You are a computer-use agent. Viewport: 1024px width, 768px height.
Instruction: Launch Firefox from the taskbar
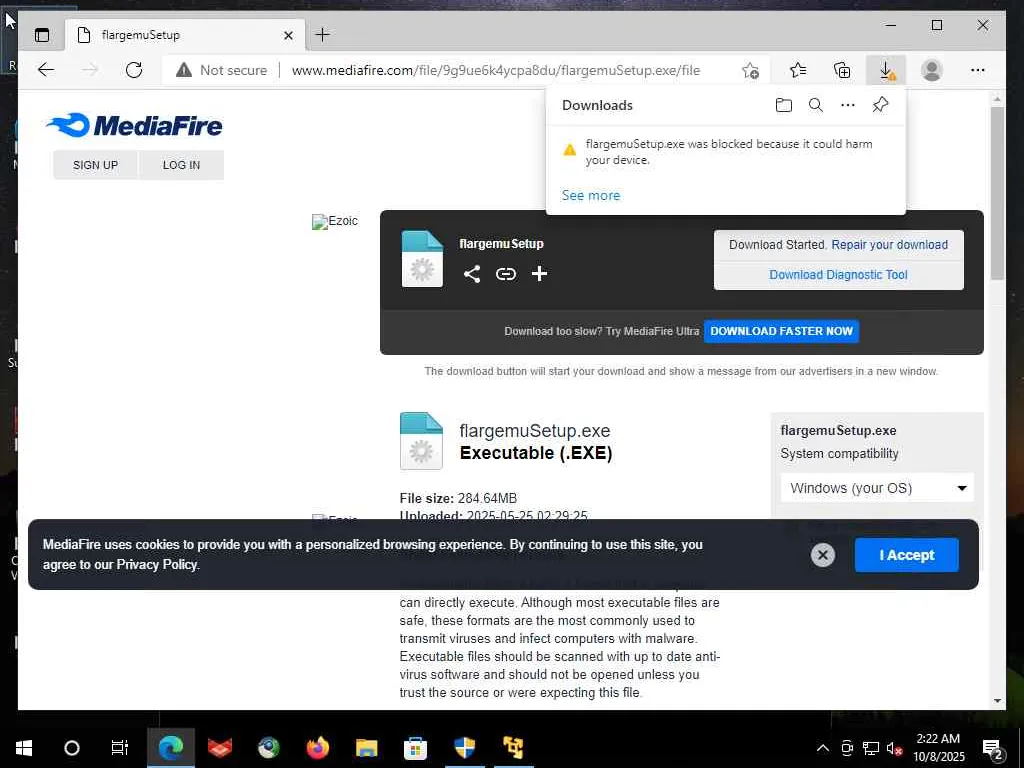point(317,748)
